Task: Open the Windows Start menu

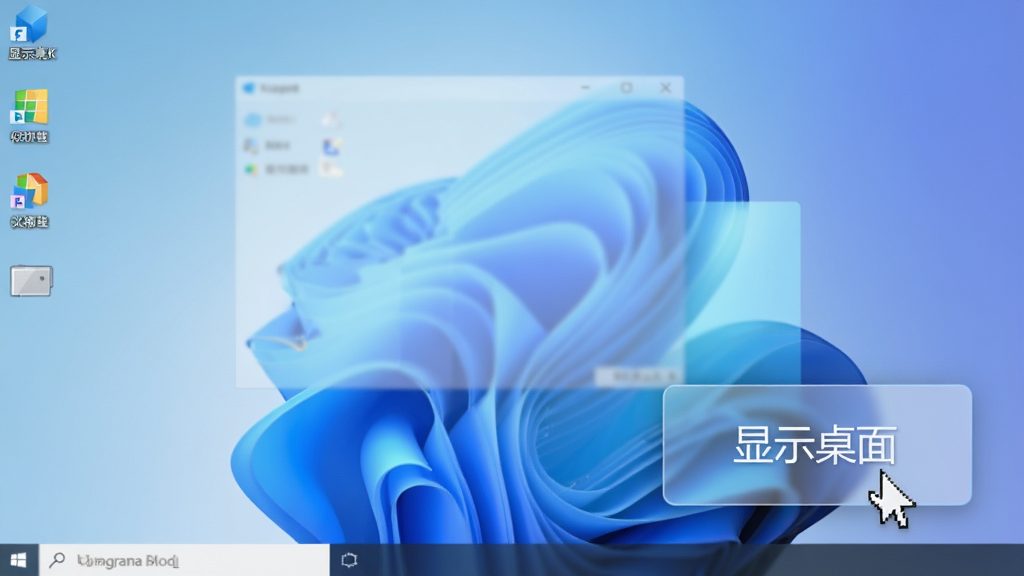Action: click(19, 560)
